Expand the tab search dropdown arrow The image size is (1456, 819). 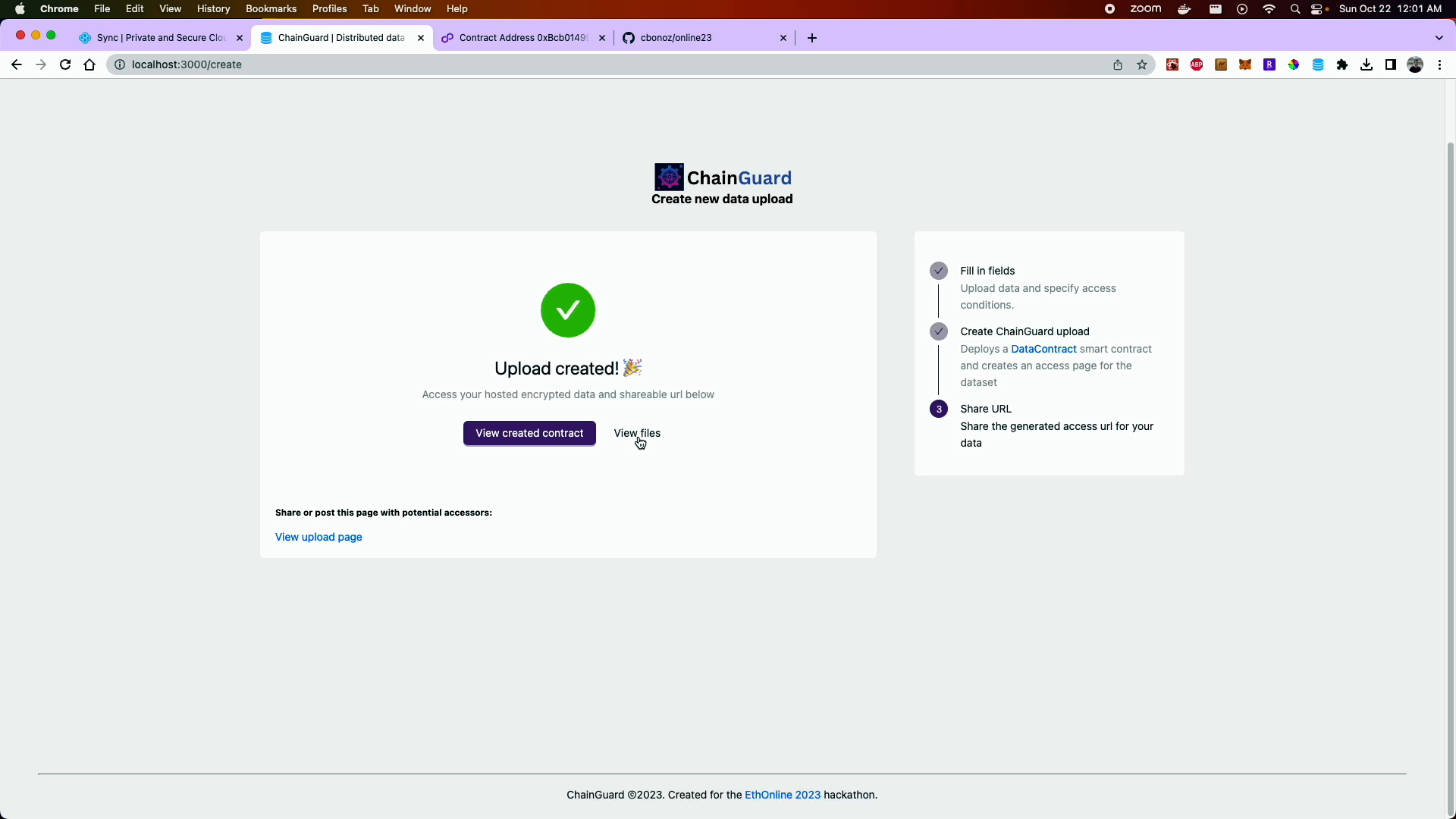1439,38
